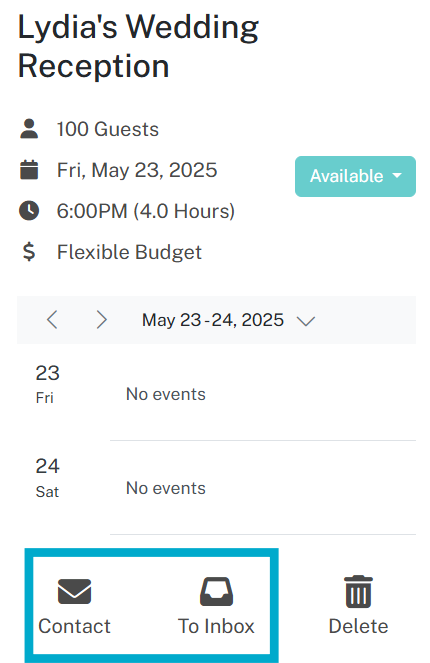Click the Delete label
430x663 pixels.
(x=358, y=626)
